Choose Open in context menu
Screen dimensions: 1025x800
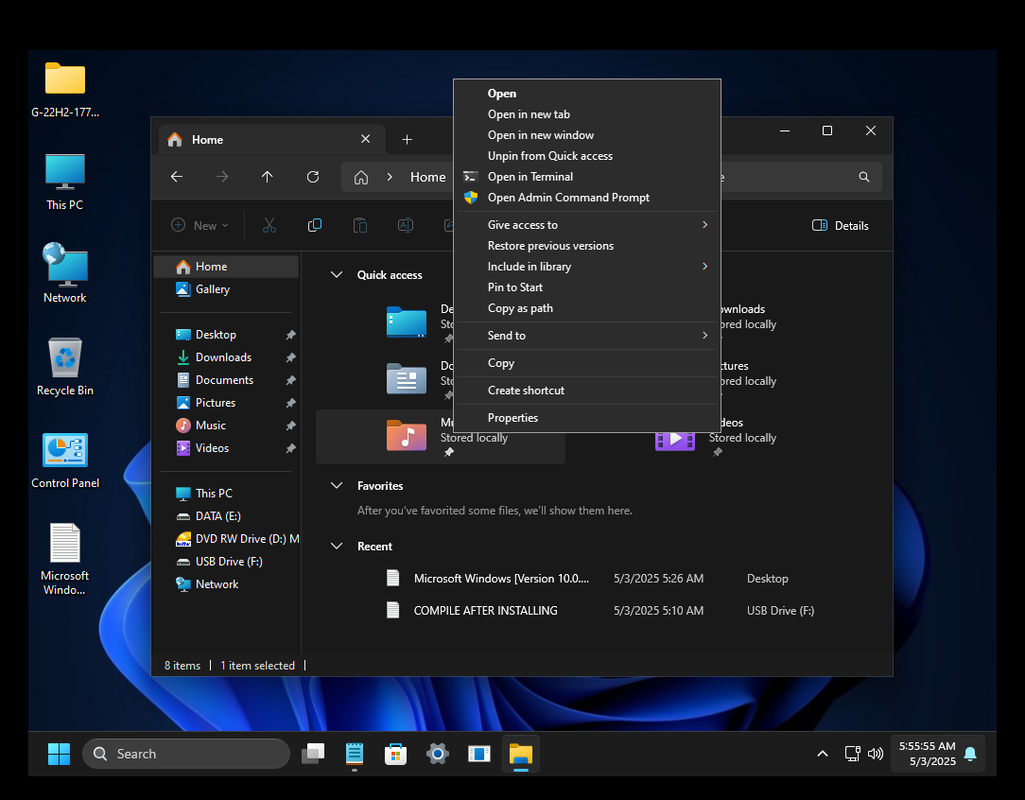pyautogui.click(x=587, y=93)
